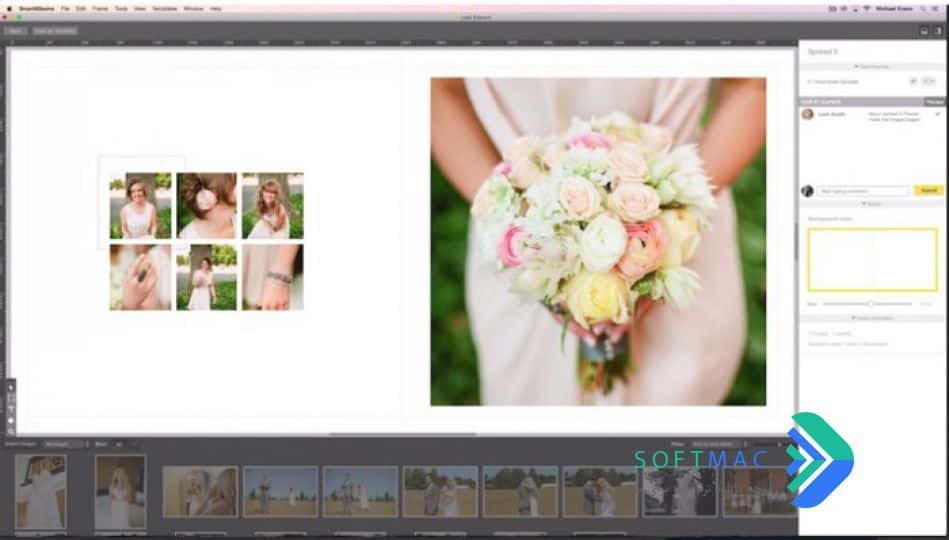949x540 pixels.
Task: Toggle the spread option button beside the heart
Action: [x=928, y=81]
